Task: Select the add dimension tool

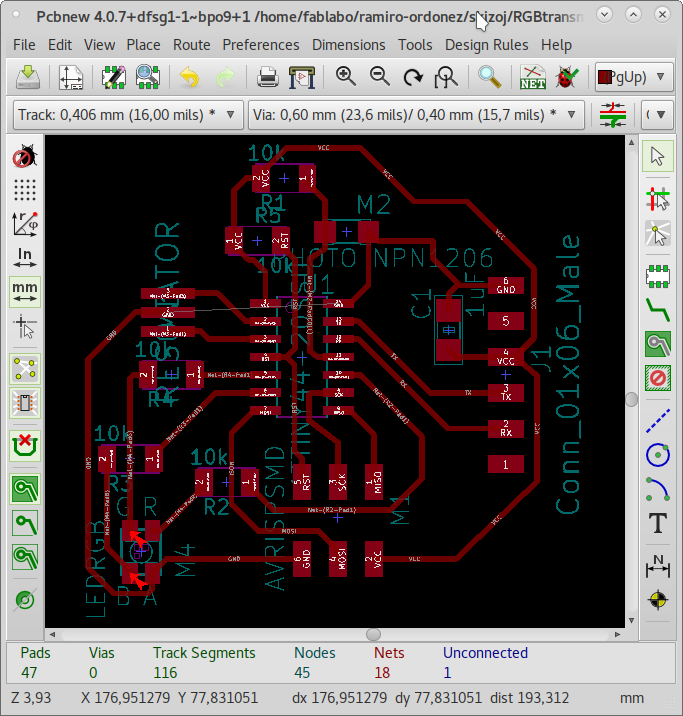Action: coord(657,566)
